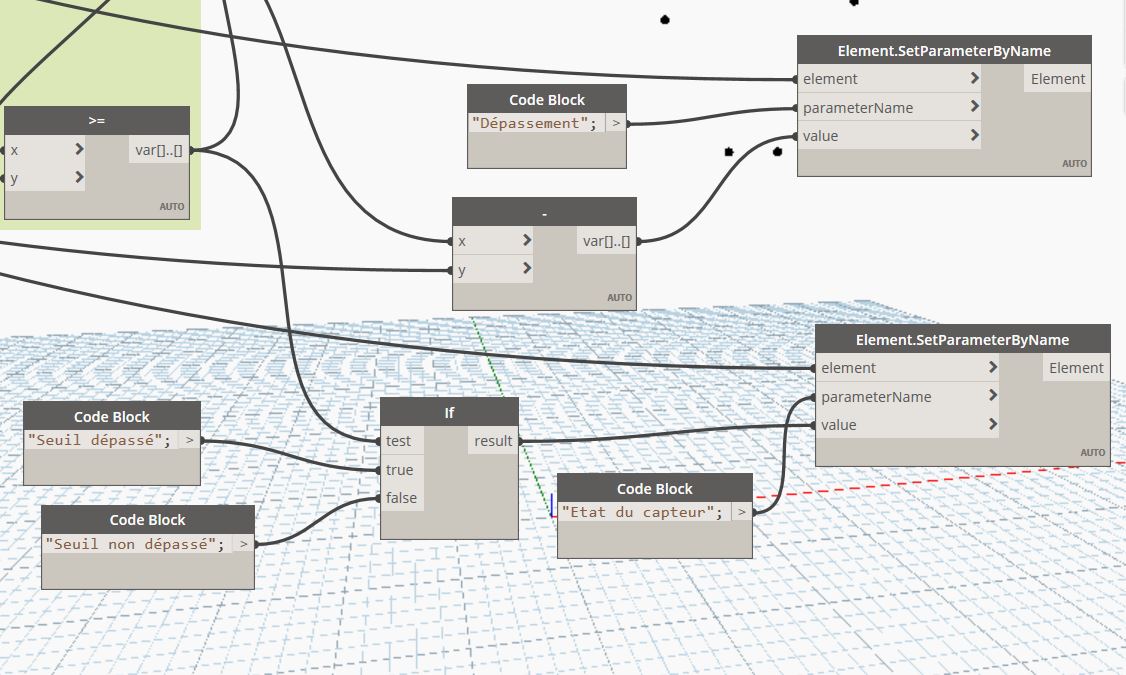Click the "Seuil non dépassé" output arrow

(244, 544)
